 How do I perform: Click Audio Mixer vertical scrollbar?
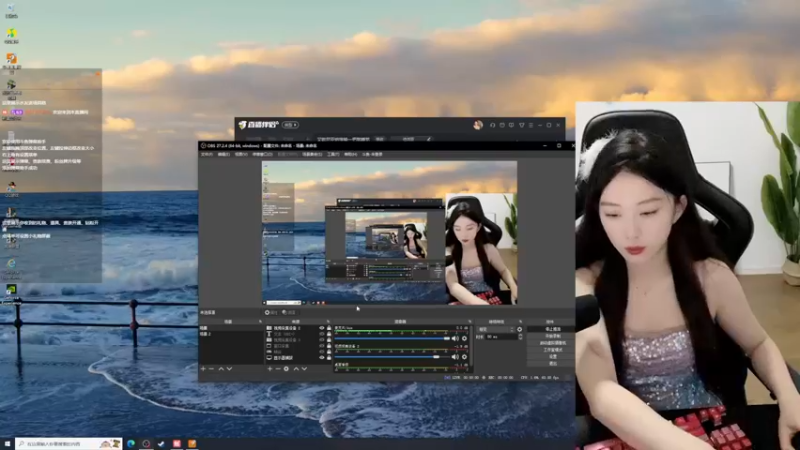coord(471,345)
